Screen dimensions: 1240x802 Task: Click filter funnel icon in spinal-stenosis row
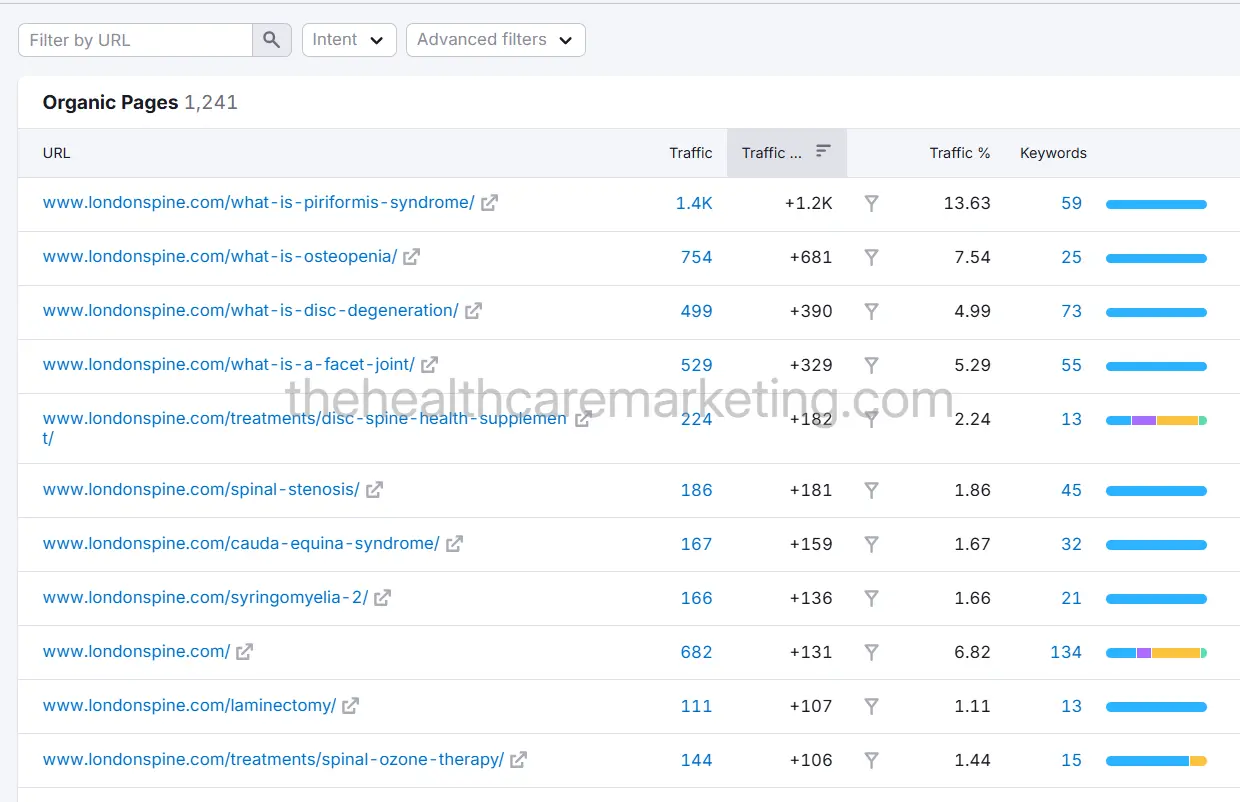pos(871,490)
